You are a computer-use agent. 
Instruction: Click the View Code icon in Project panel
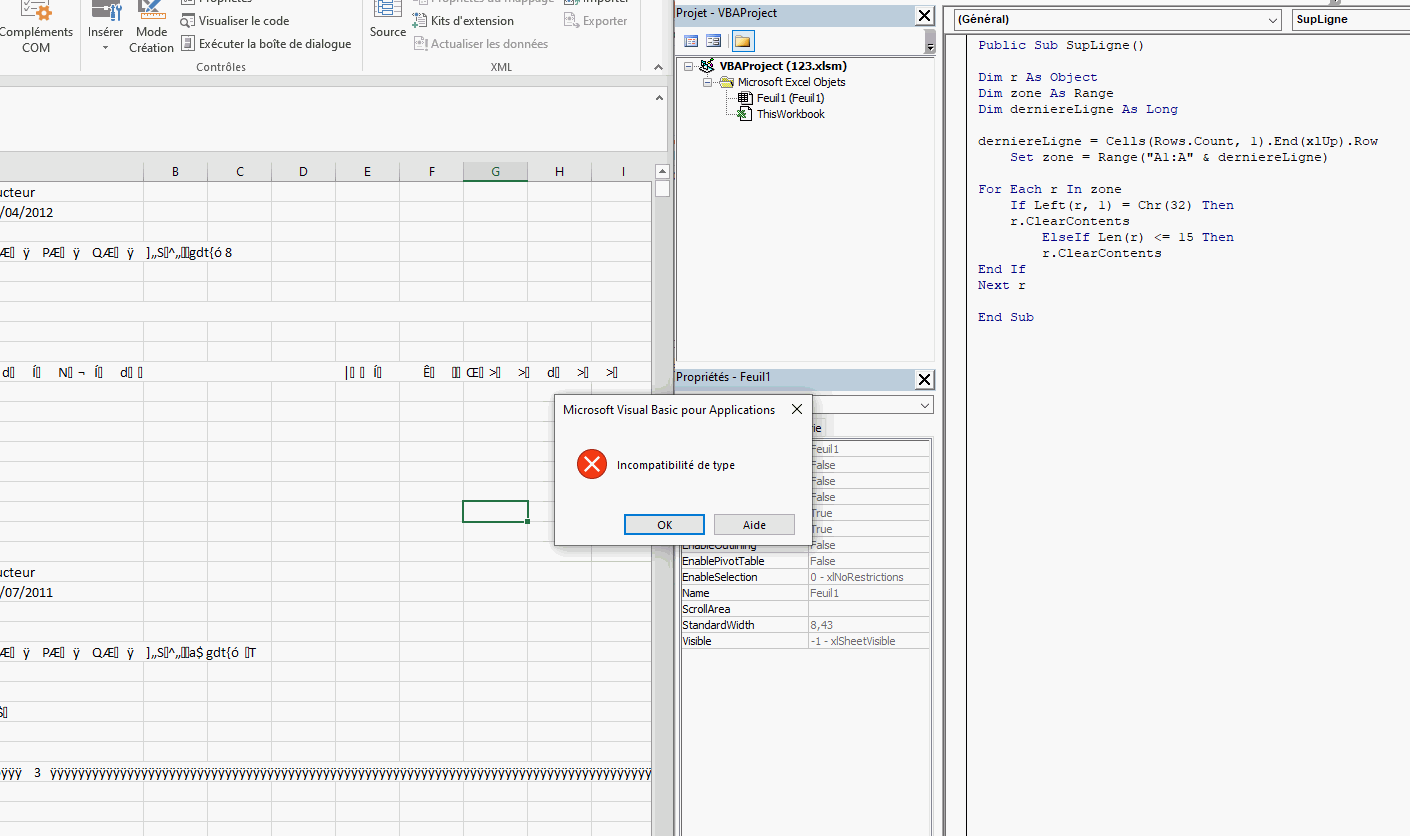click(691, 41)
